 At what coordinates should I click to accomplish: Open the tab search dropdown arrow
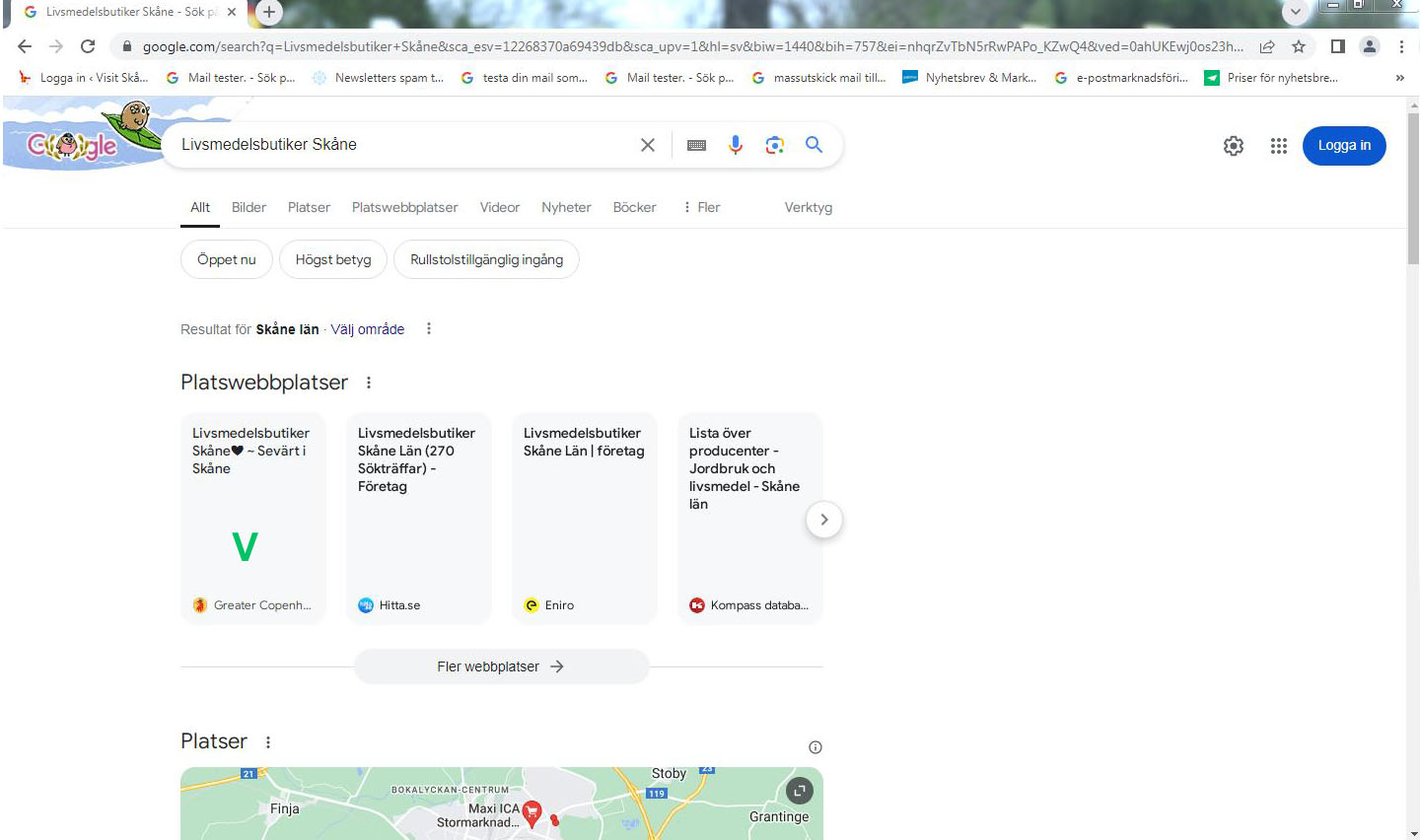[x=1296, y=12]
